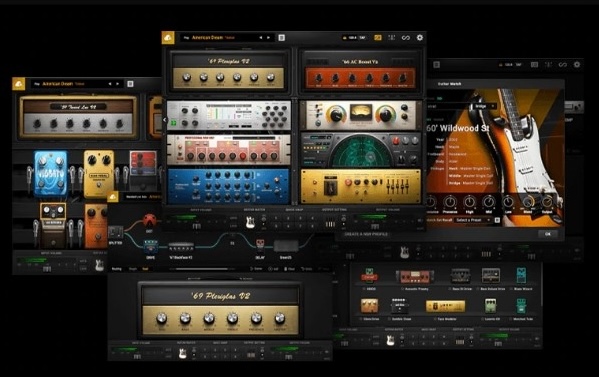
Task: Open preset list icon beside the preset arrows
Action: coord(282,37)
